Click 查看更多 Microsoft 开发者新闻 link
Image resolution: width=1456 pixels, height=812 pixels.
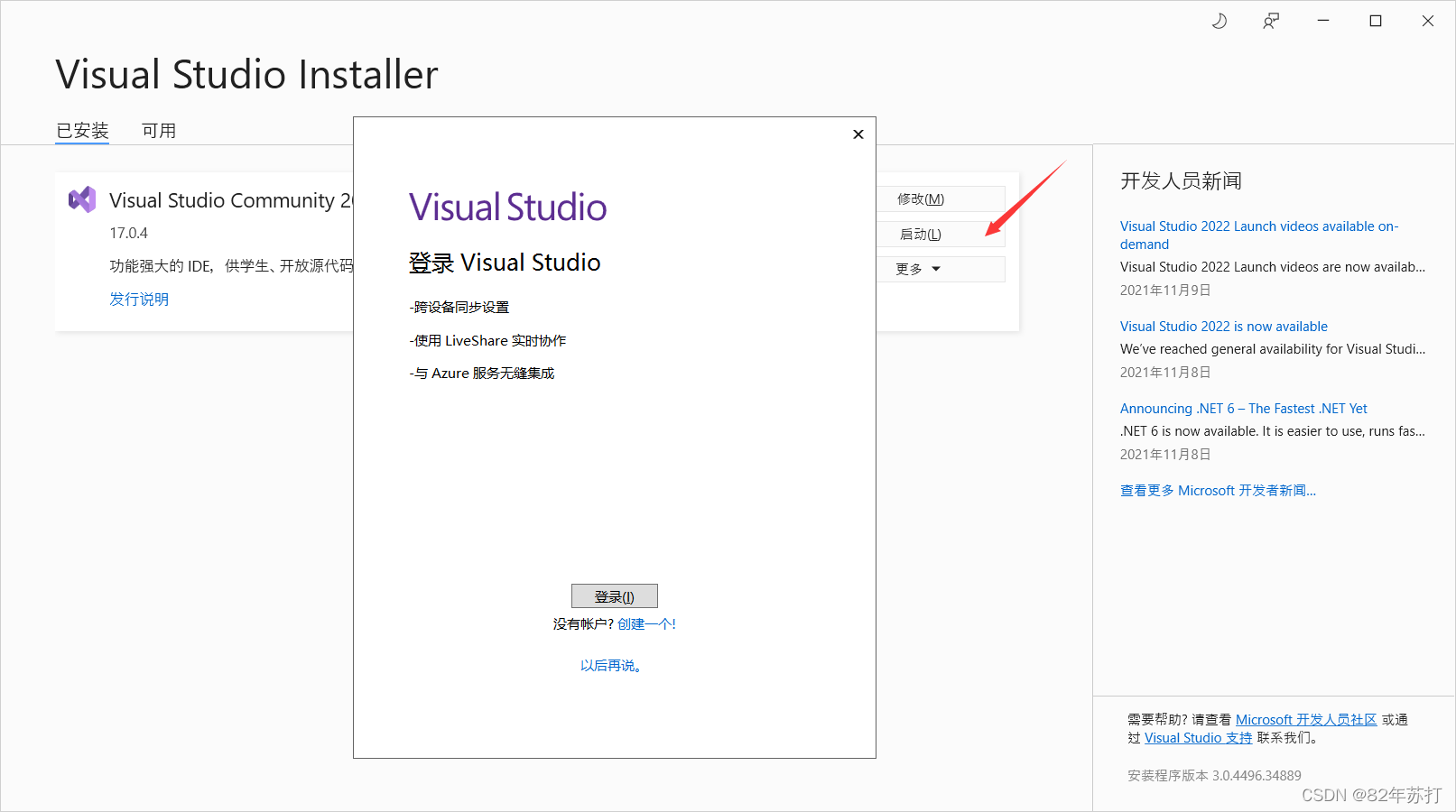(1218, 490)
